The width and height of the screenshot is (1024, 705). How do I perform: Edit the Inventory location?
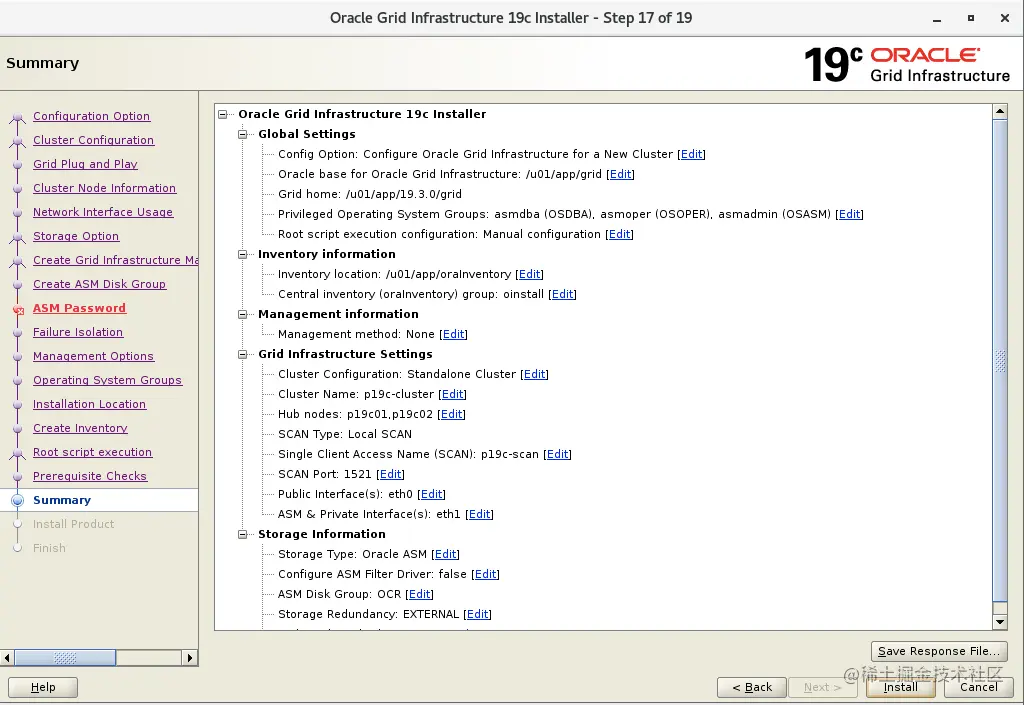[530, 275]
